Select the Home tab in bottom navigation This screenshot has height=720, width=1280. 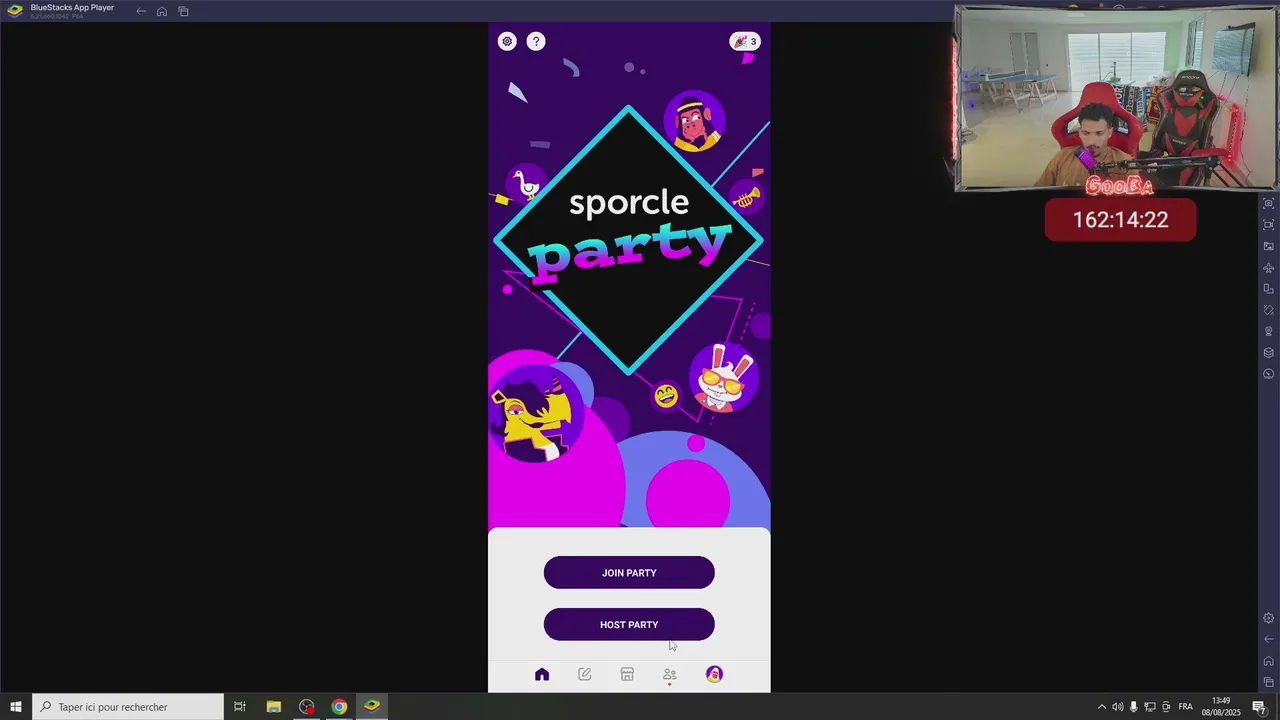coord(542,675)
